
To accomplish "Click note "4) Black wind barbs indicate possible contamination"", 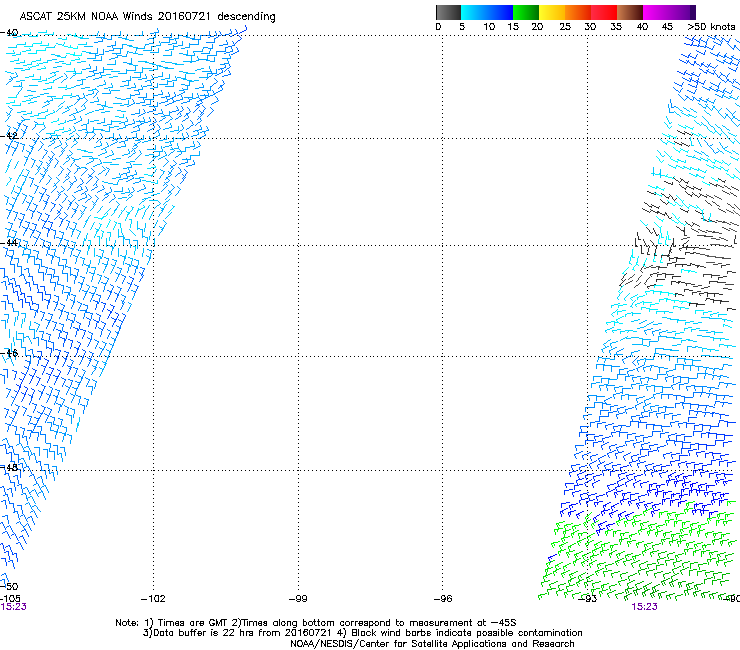I will point(460,633).
